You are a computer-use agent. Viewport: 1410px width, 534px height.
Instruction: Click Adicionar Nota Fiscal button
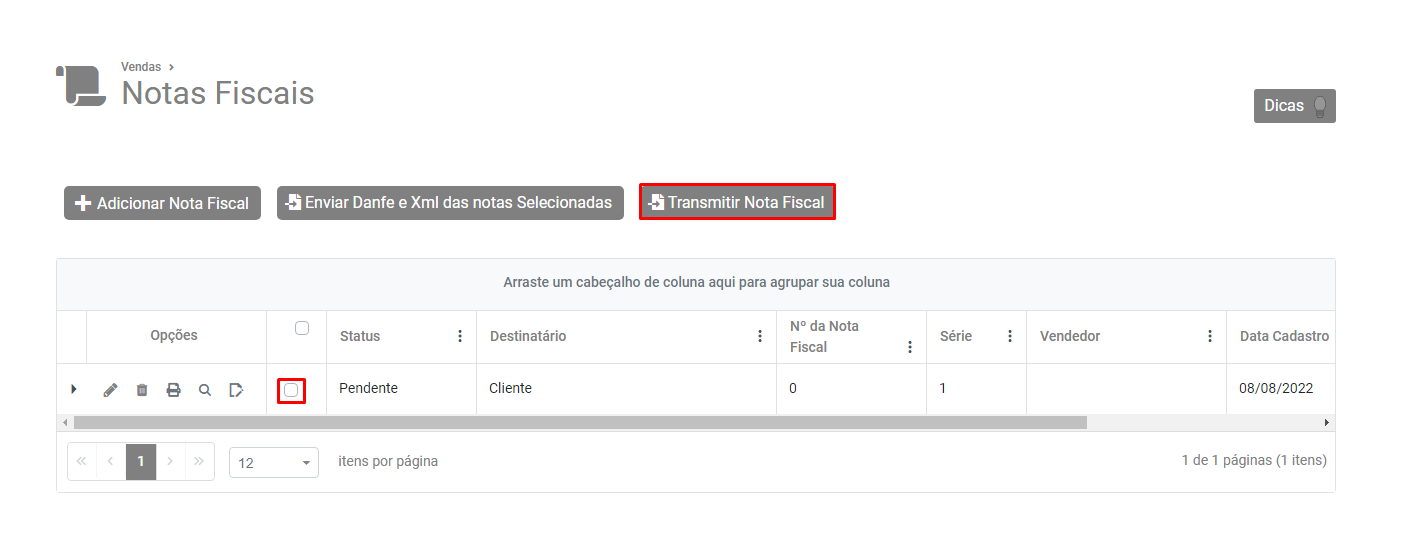pyautogui.click(x=162, y=203)
